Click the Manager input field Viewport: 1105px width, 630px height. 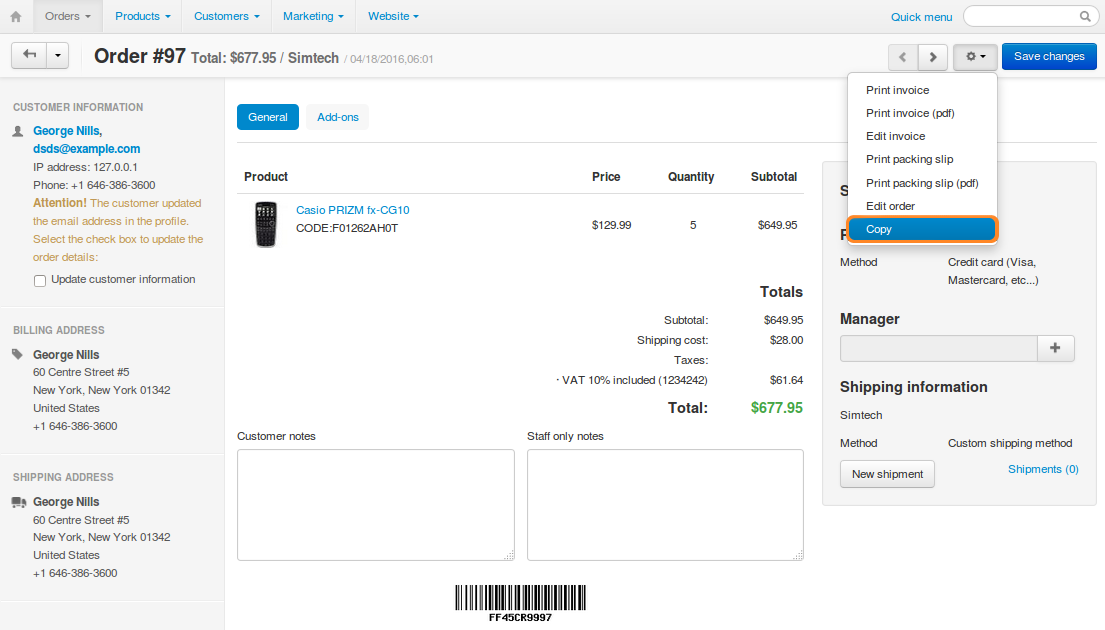939,348
